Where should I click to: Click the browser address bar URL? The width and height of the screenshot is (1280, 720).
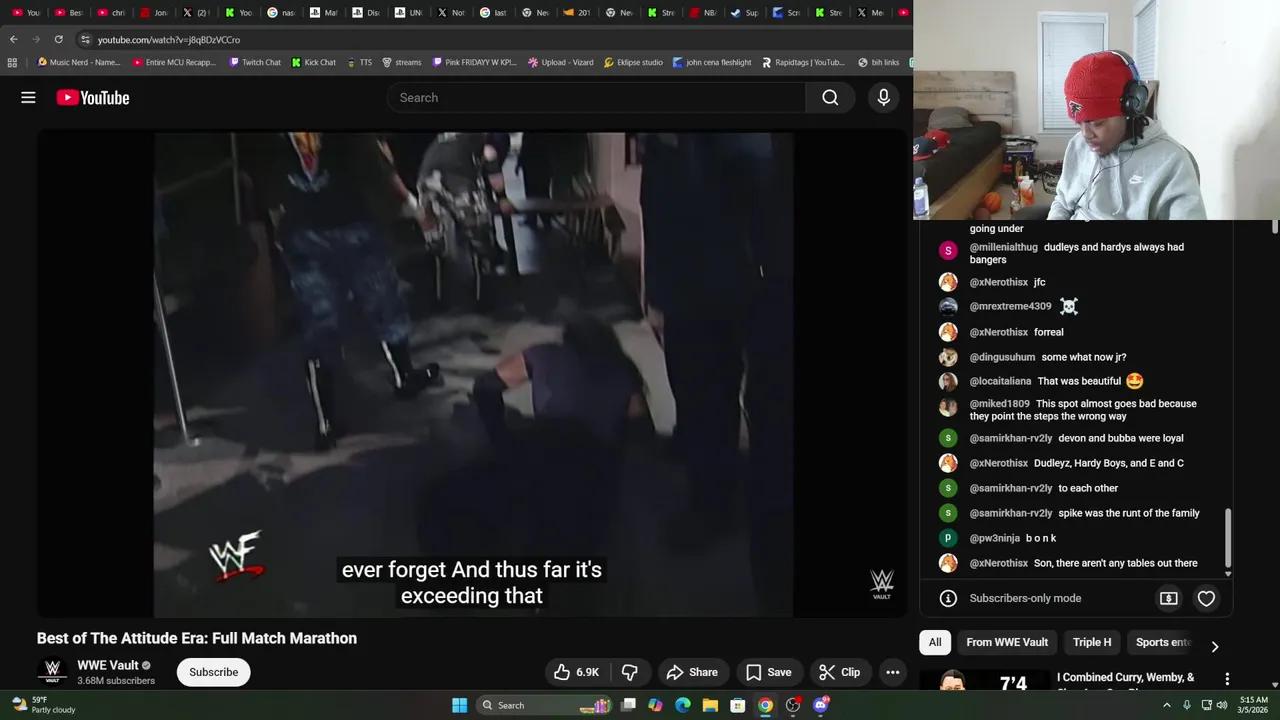[x=168, y=39]
